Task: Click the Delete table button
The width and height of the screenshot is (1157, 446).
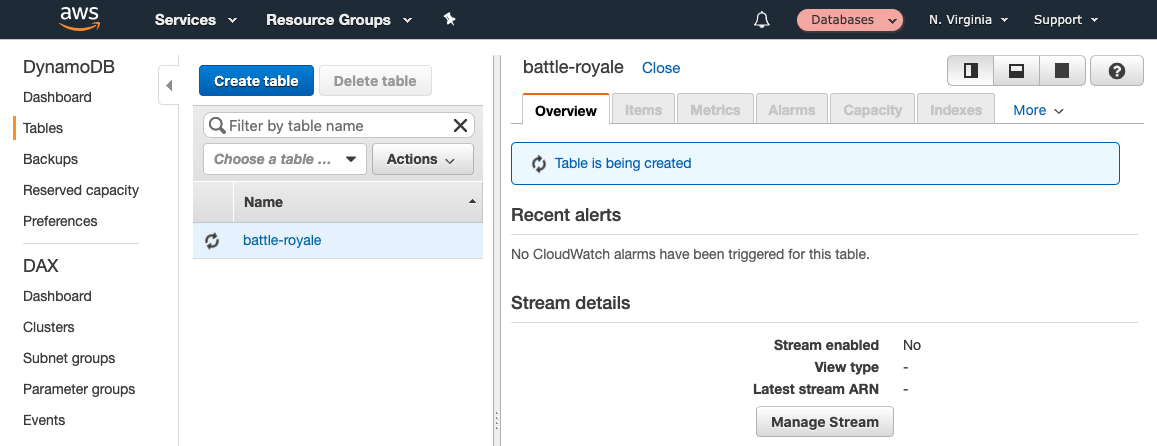Action: coord(375,80)
